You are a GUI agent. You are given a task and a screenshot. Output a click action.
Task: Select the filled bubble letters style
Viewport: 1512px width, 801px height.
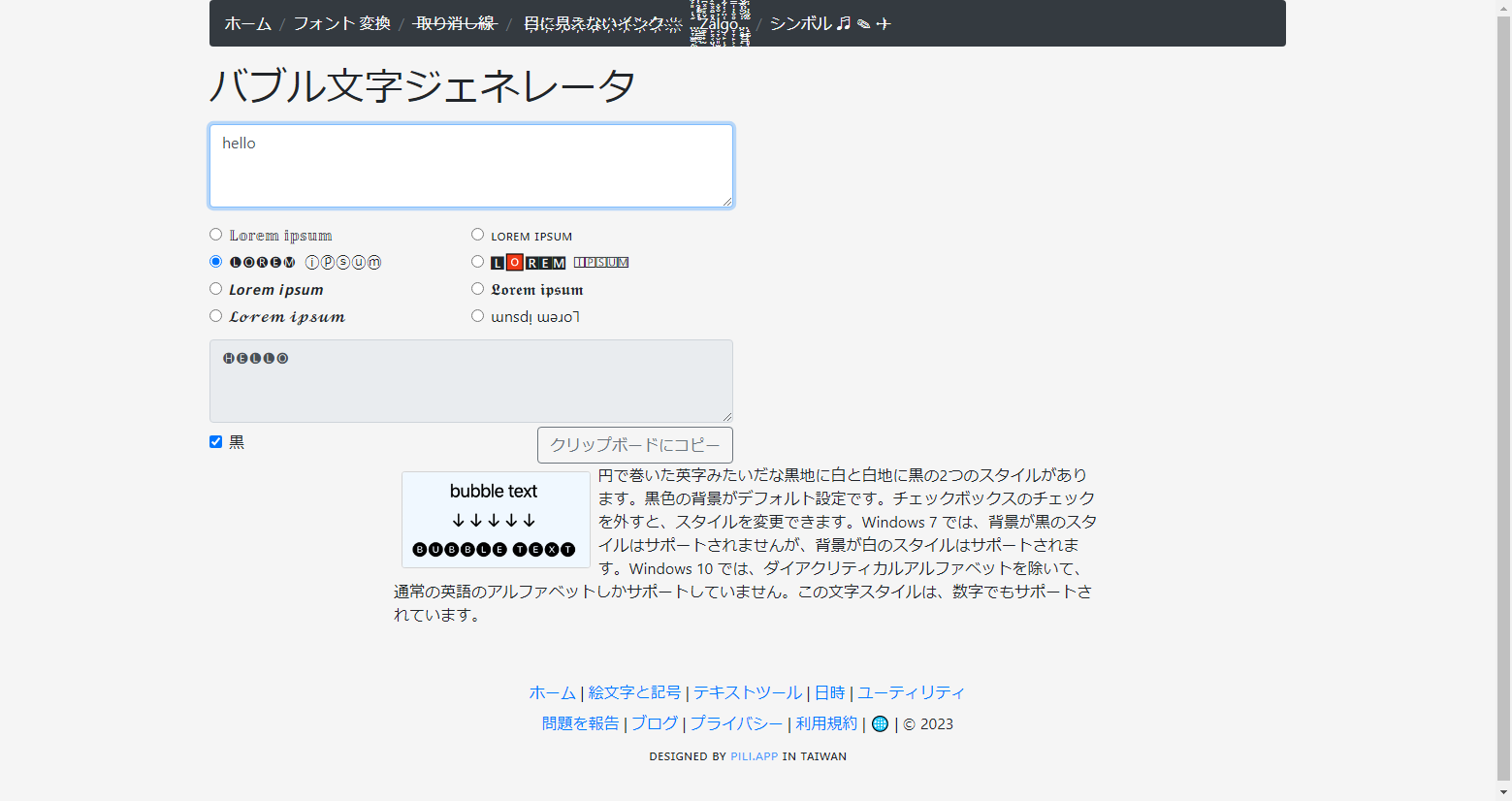pyautogui.click(x=215, y=261)
